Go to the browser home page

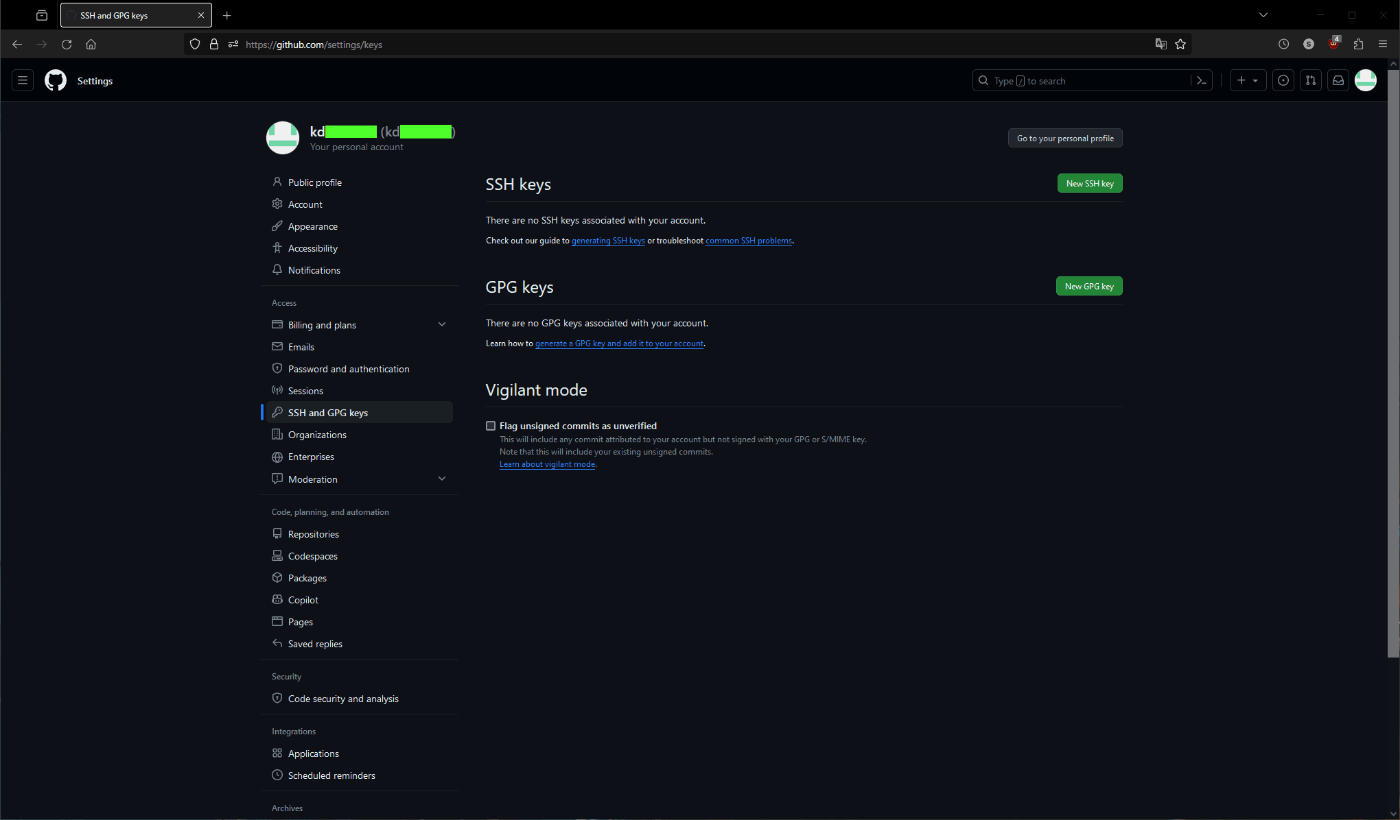[x=91, y=44]
